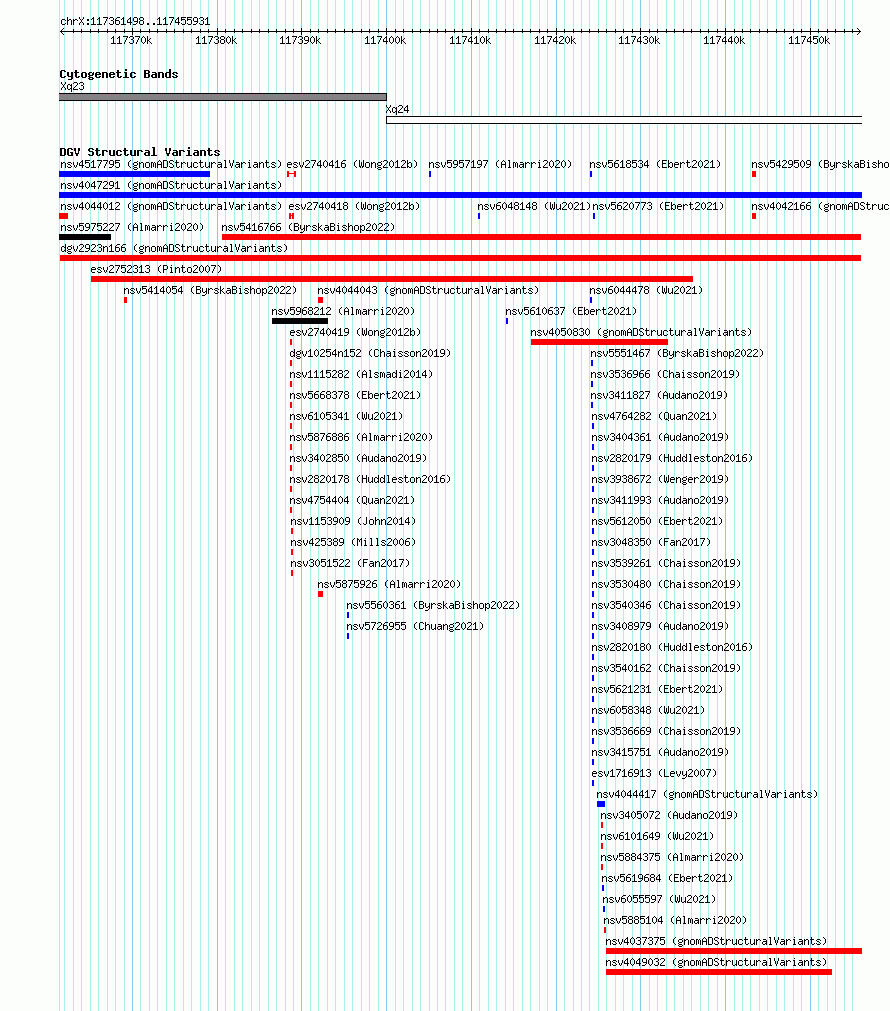The image size is (890, 1011).
Task: Select nsv2820178 (Huddleston2016) label
Action: 370,479
